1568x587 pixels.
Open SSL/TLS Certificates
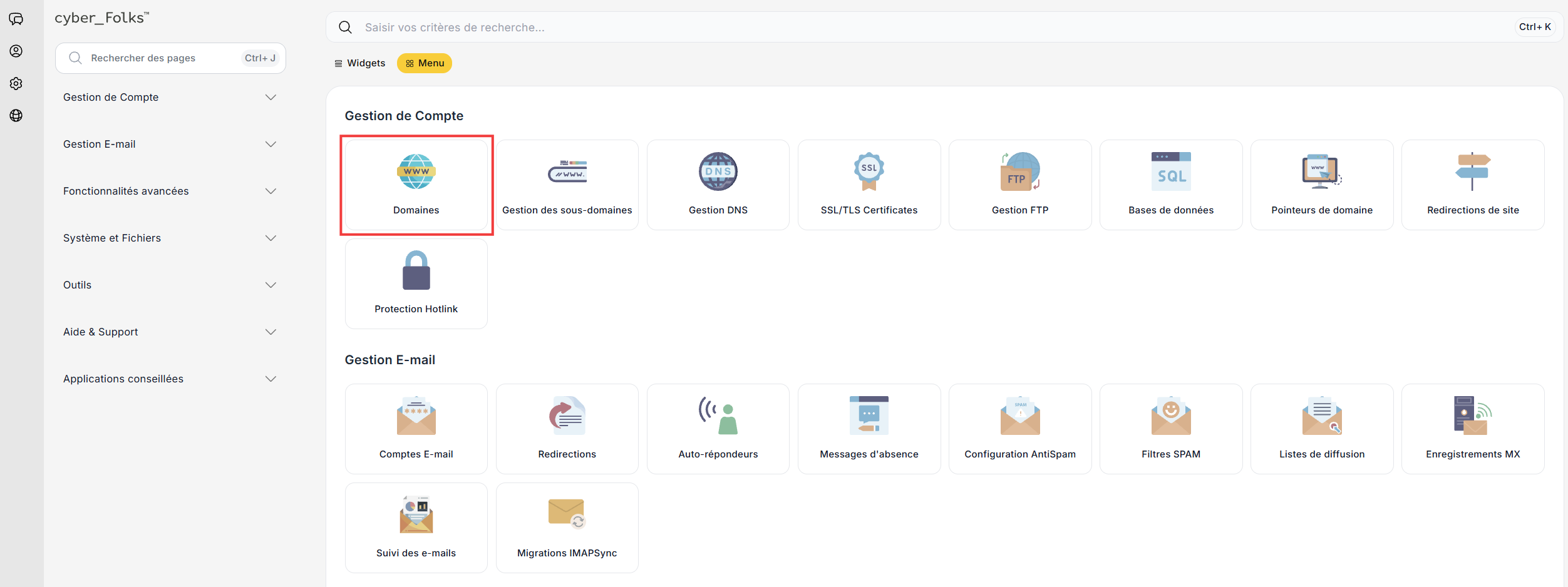[869, 185]
